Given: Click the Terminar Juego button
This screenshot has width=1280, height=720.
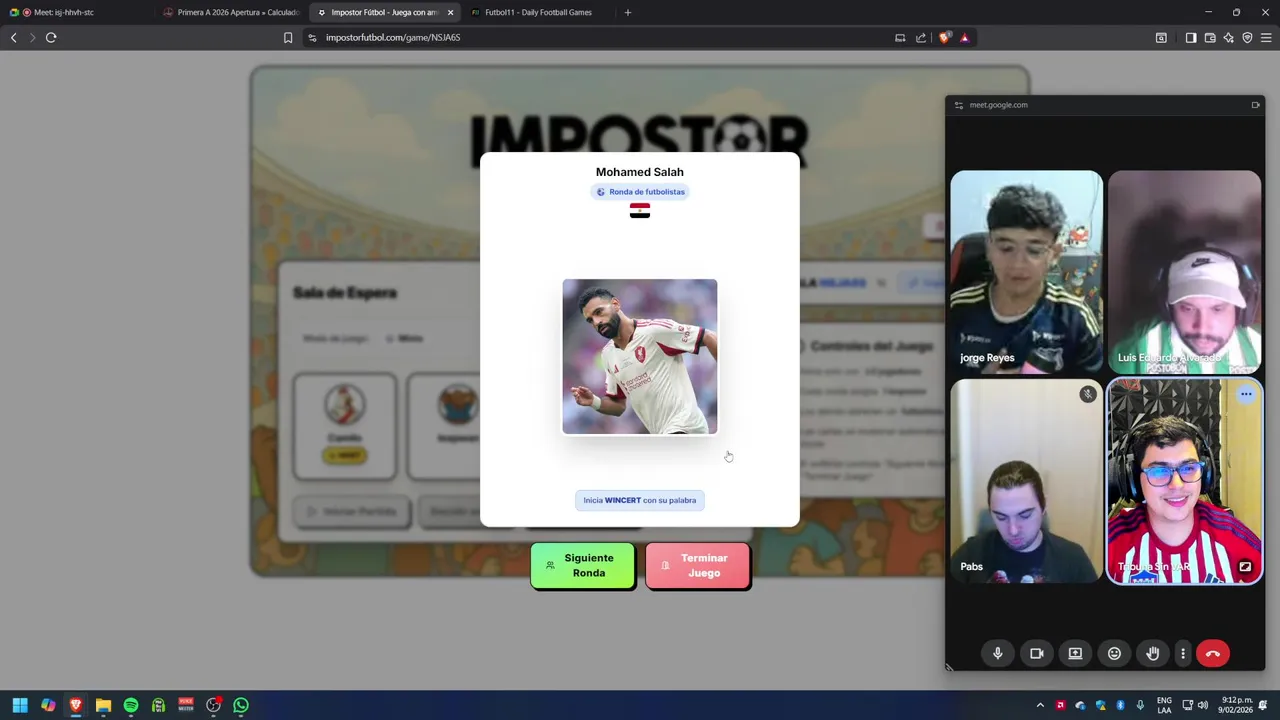Looking at the screenshot, I should point(698,566).
